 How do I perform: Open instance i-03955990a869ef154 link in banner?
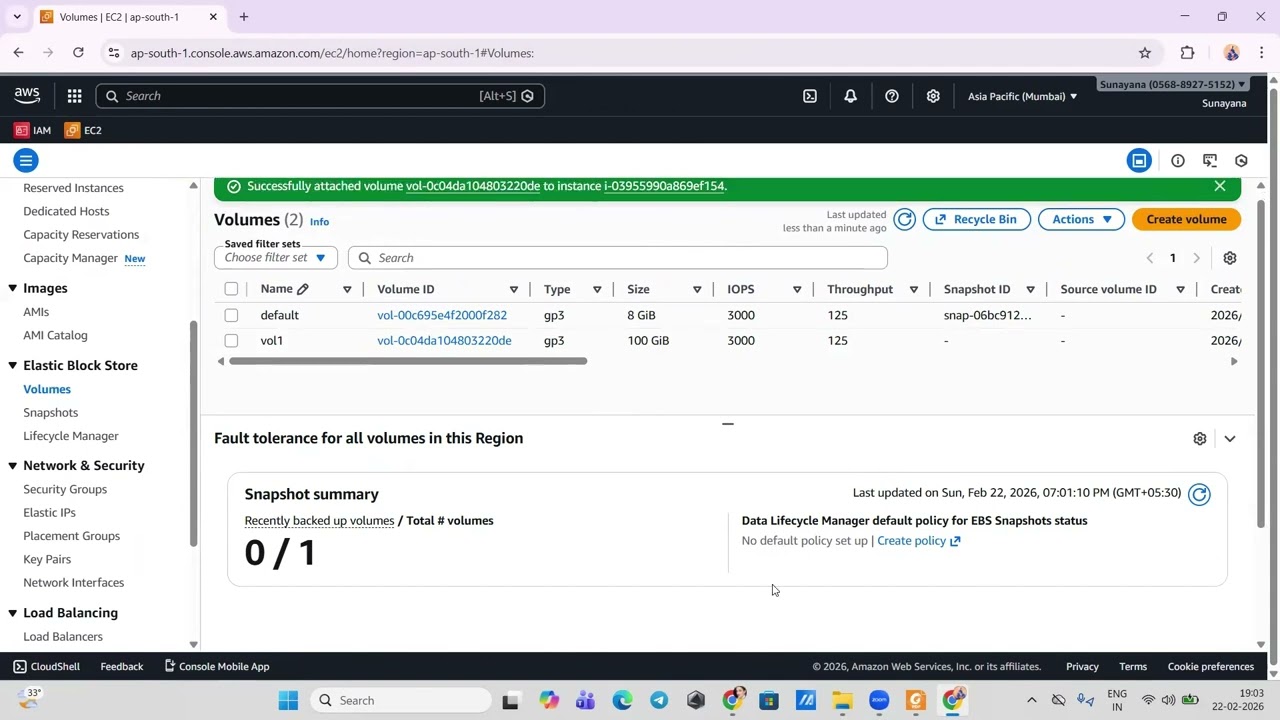664,186
